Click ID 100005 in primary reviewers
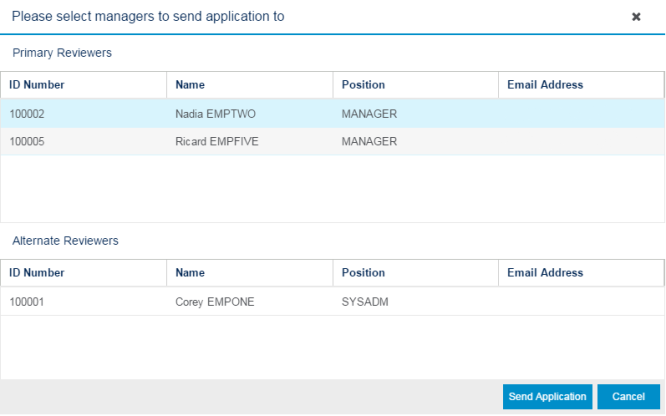 27,141
